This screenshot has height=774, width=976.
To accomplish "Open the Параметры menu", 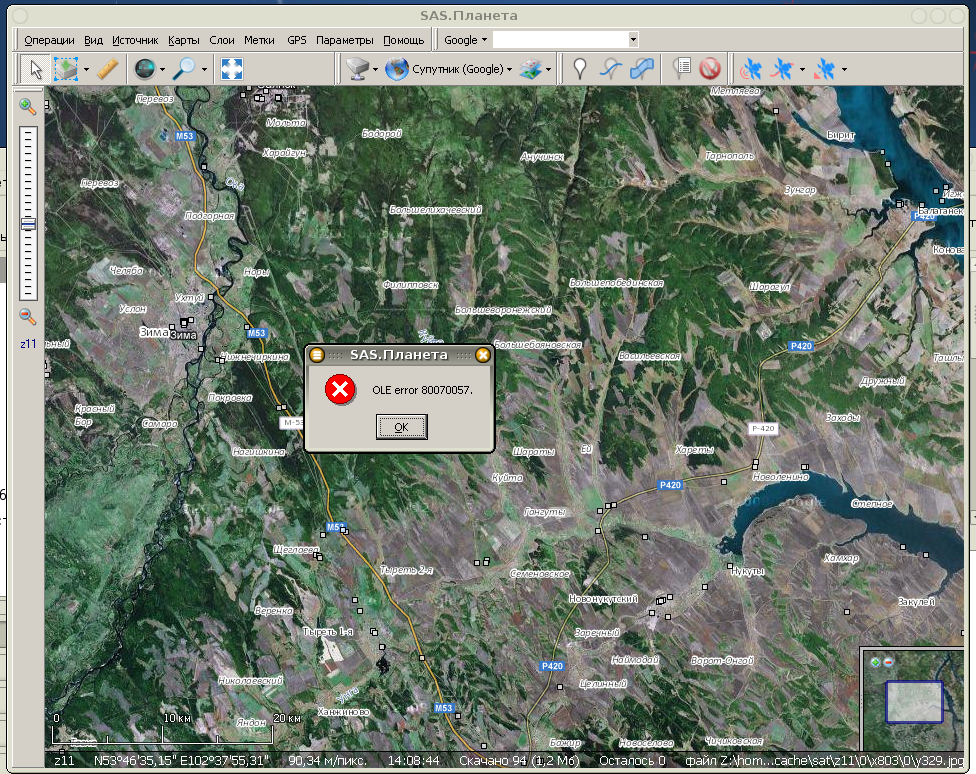I will pos(344,40).
